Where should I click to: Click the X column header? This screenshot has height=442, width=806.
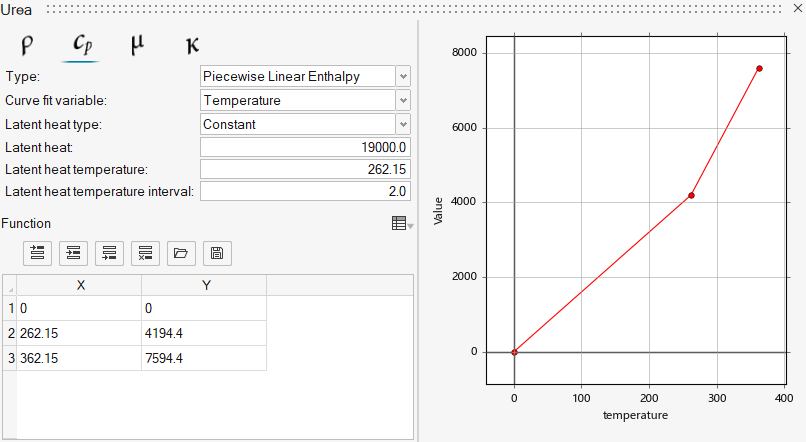pos(80,285)
